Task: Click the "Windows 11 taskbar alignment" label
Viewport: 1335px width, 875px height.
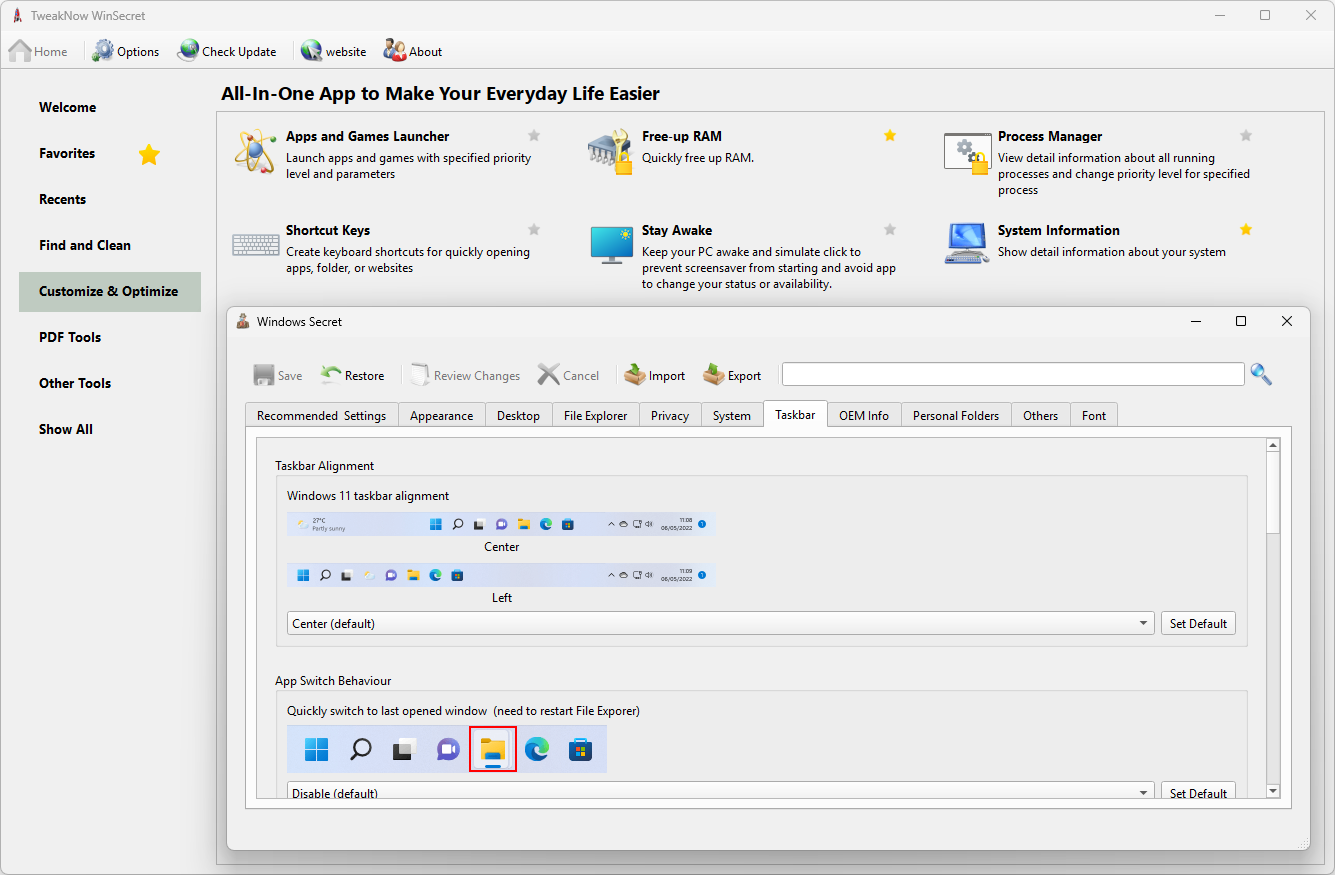Action: coord(368,496)
